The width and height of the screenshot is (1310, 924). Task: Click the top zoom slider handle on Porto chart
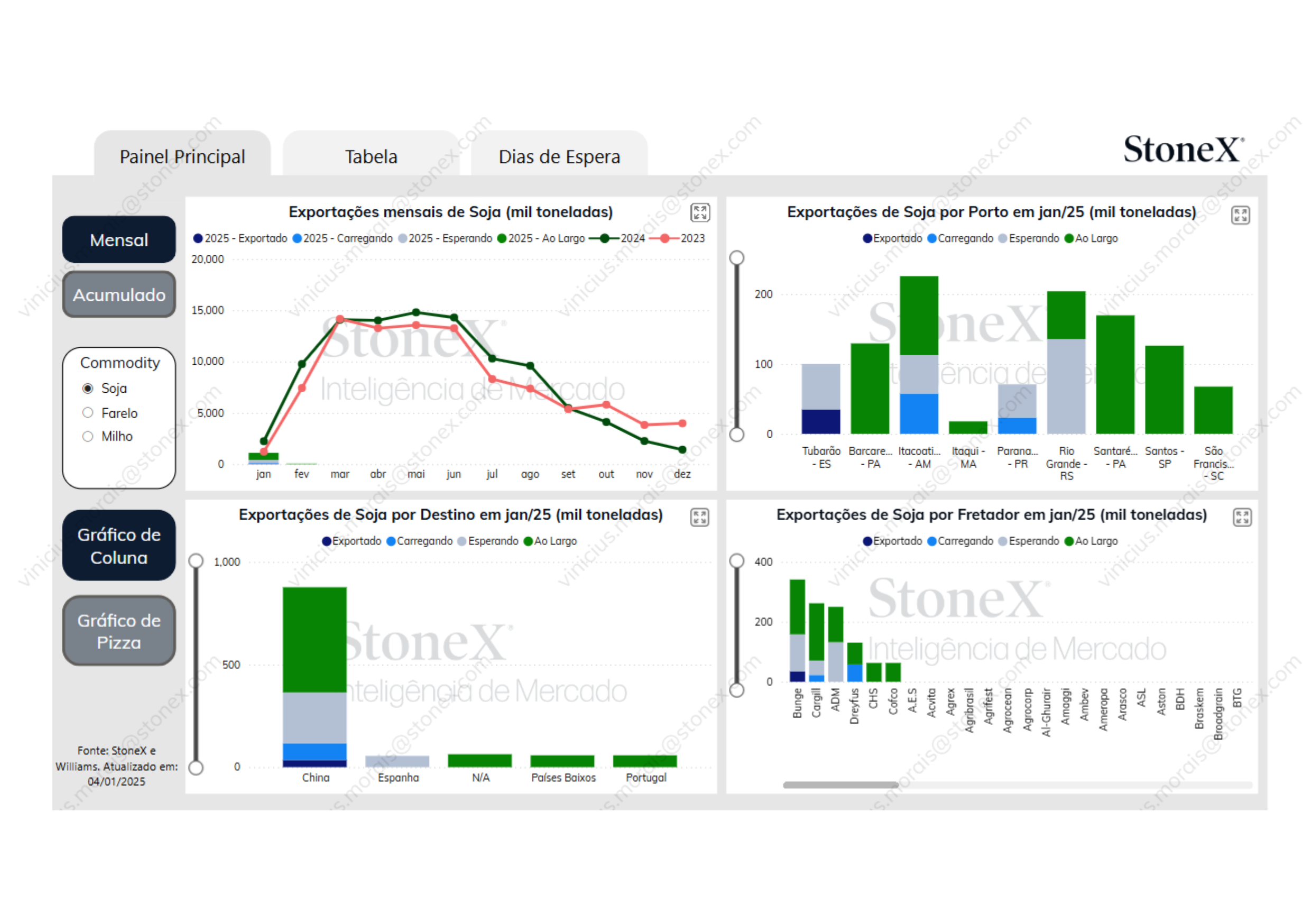[x=736, y=258]
